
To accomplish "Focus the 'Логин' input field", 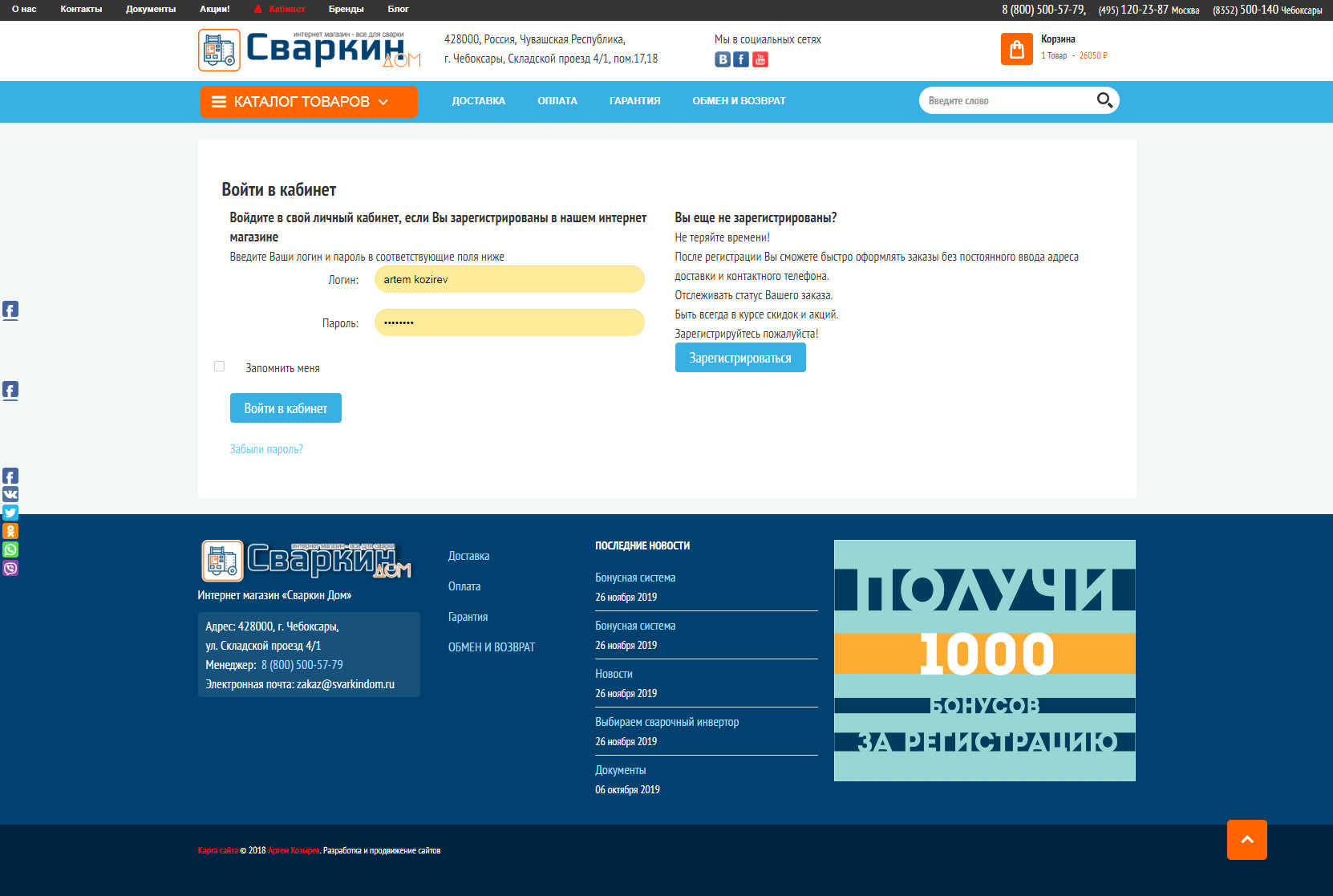I will (509, 279).
